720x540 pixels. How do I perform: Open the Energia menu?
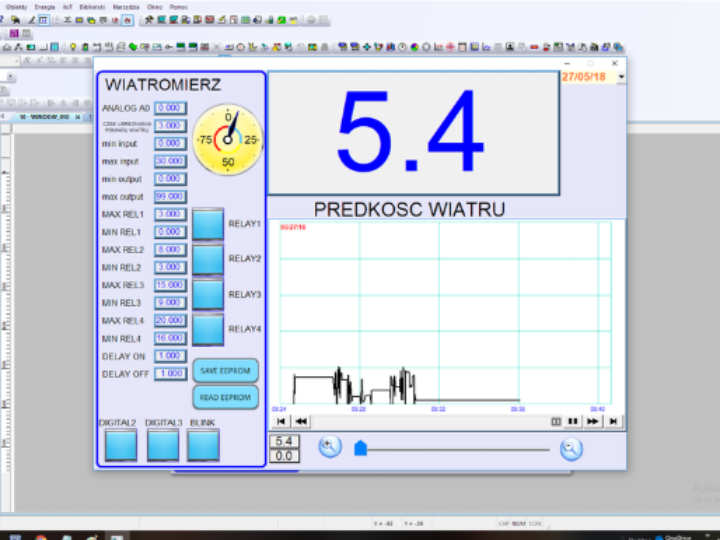[x=45, y=6]
